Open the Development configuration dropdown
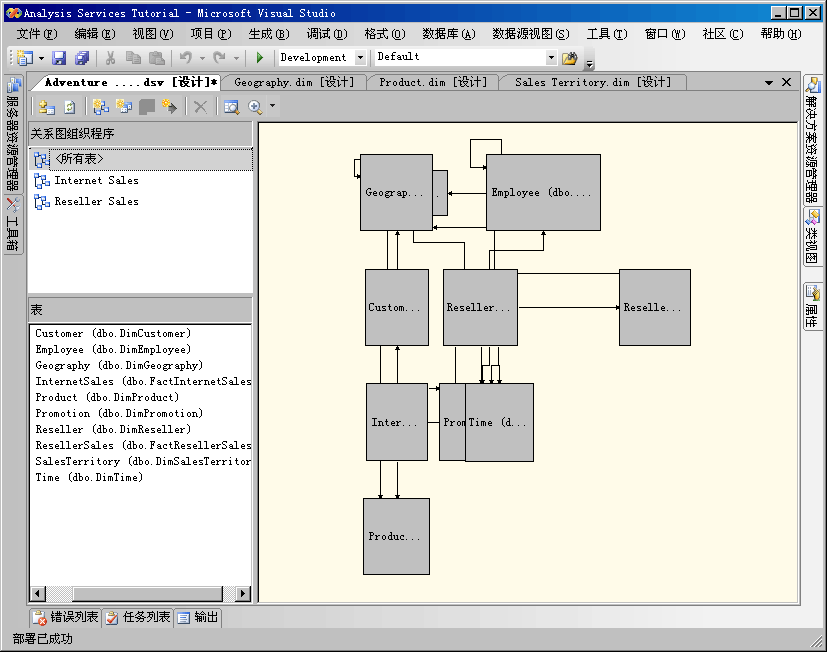Screen dimensions: 827x652 (x=360, y=58)
